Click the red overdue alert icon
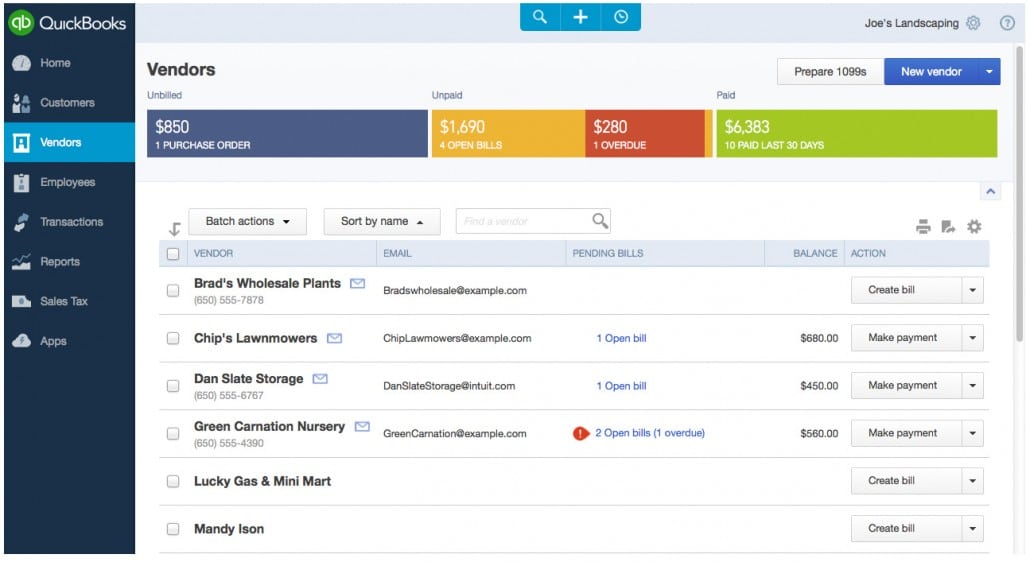The height and width of the screenshot is (562, 1030). [581, 433]
